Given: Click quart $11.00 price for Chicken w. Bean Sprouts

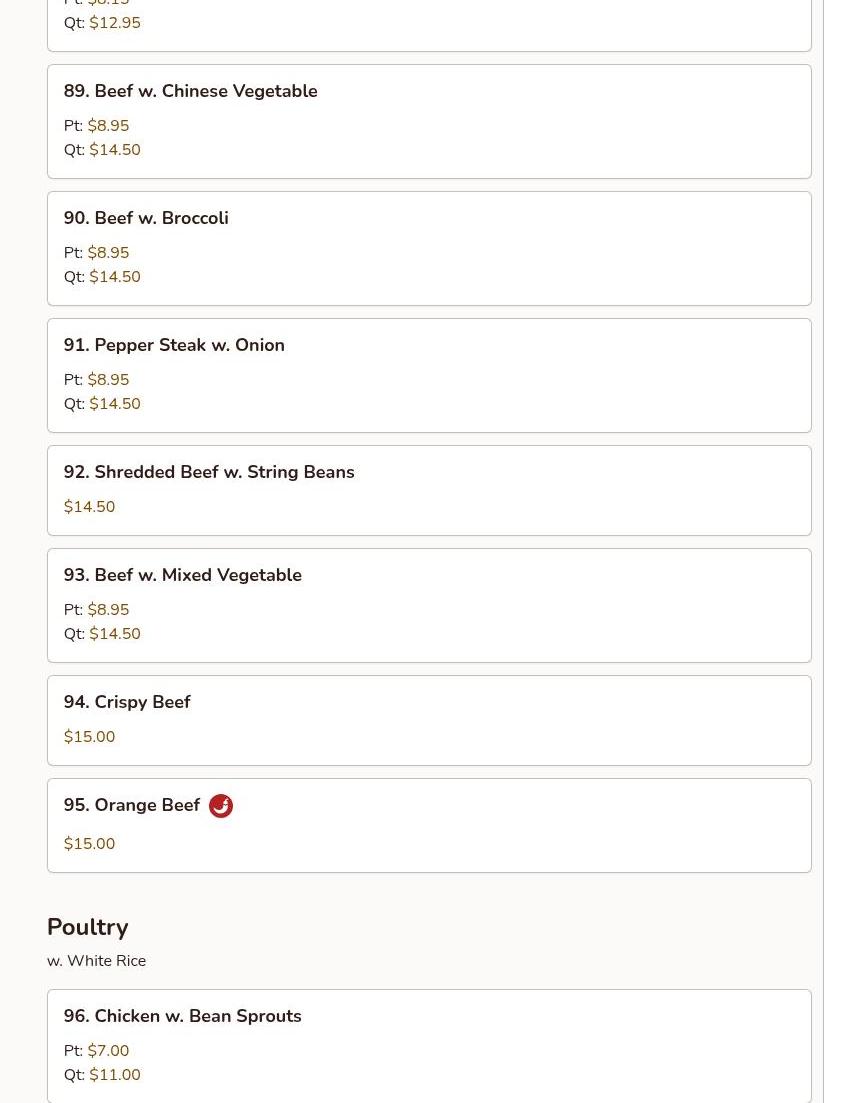Looking at the screenshot, I should [x=115, y=1075].
